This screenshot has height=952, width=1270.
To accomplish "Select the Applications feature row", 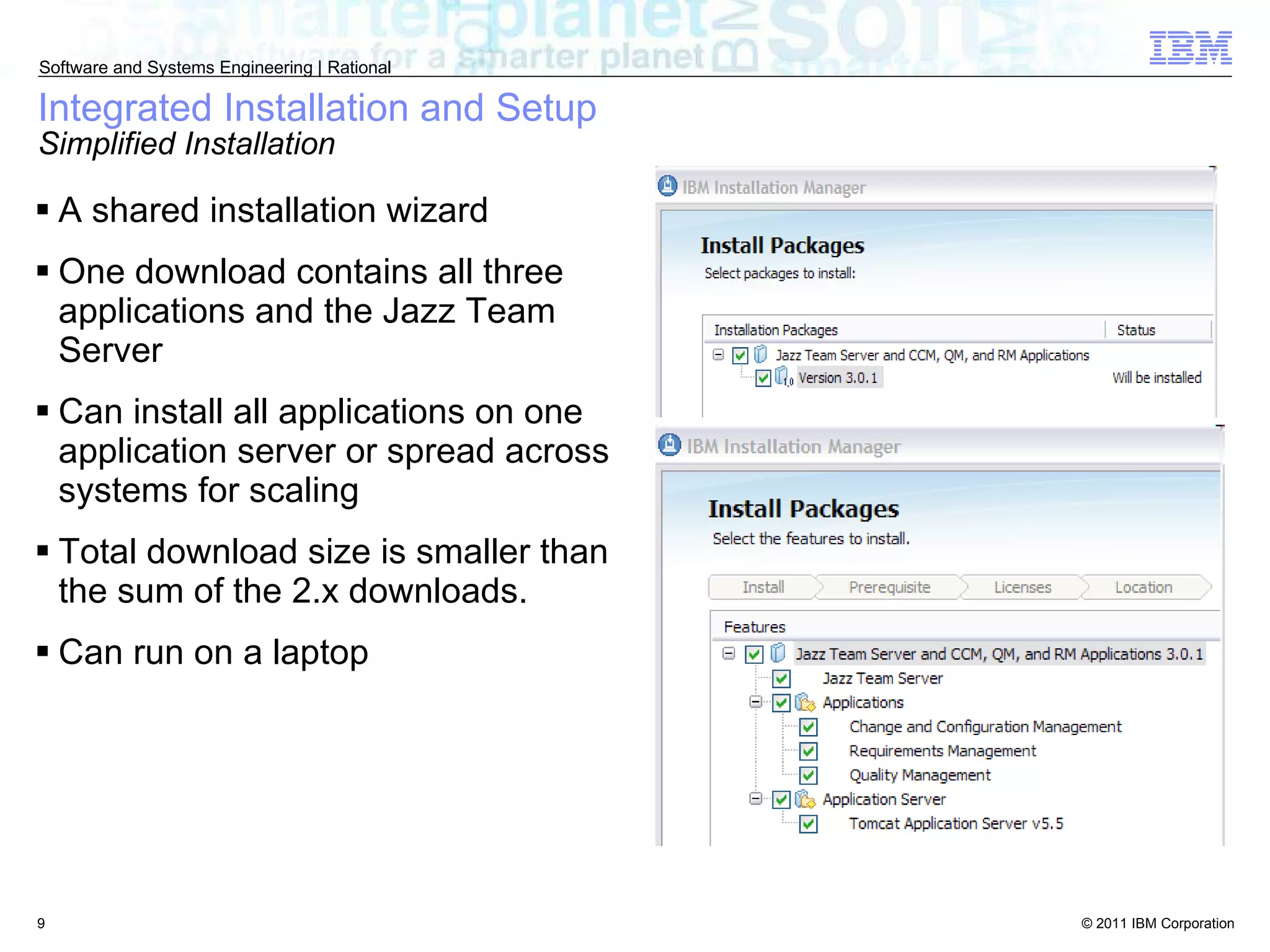I will pyautogui.click(x=863, y=703).
